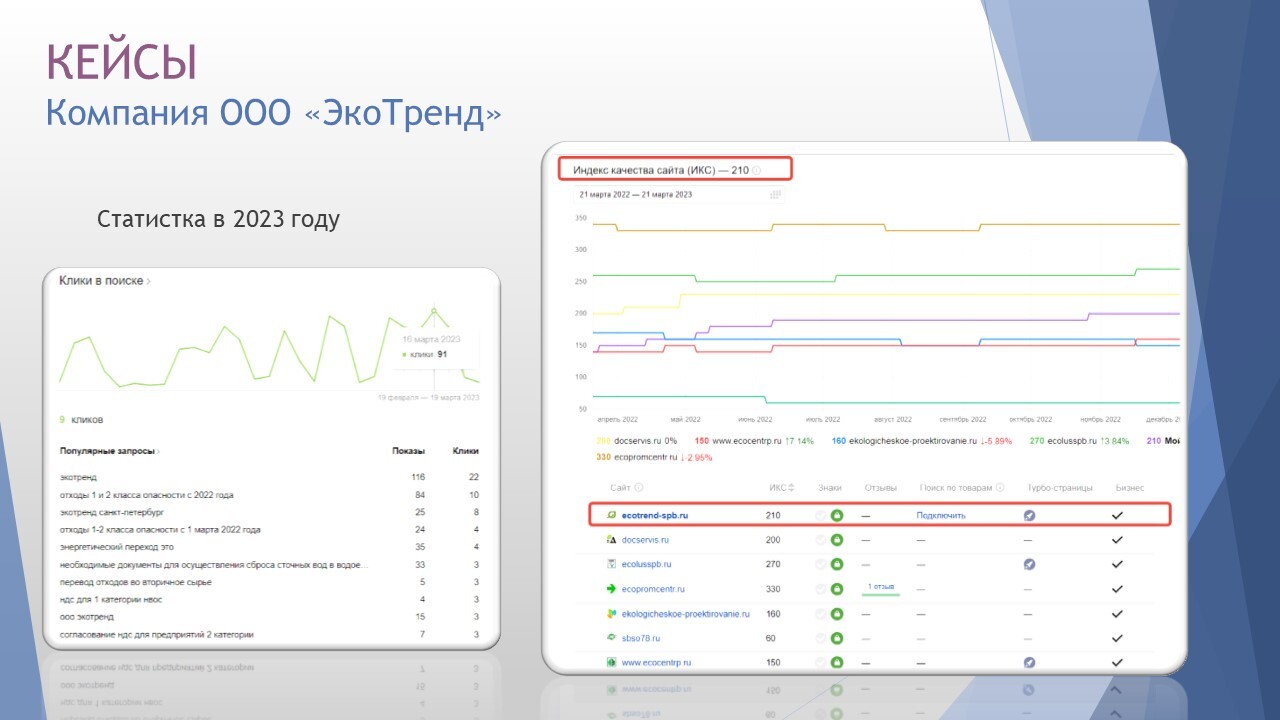This screenshot has height=720, width=1280.
Task: Click the favicon of ekologicheskoe-proektirovanie.ru
Action: pos(611,614)
